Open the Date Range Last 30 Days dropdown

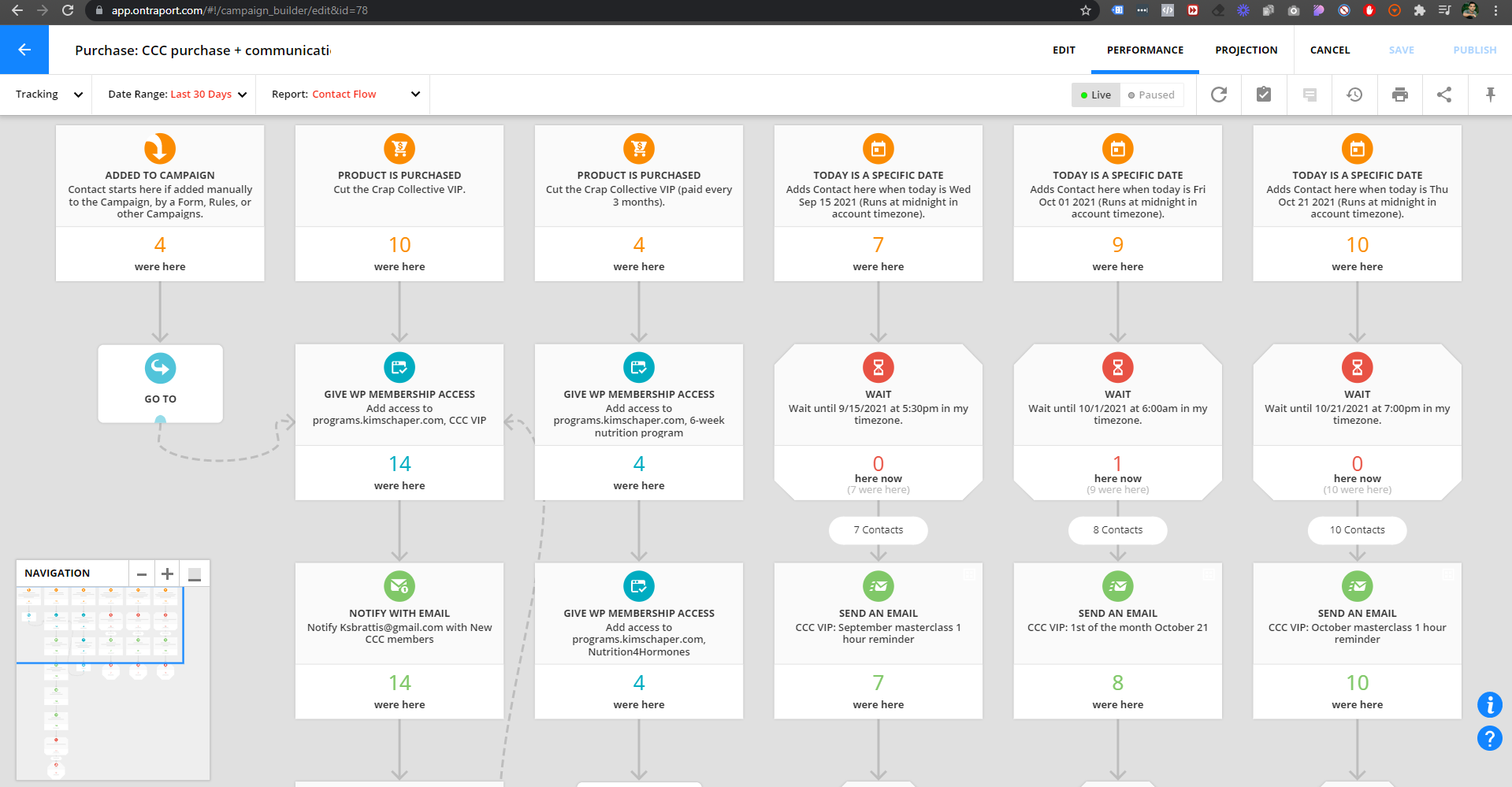click(x=177, y=95)
